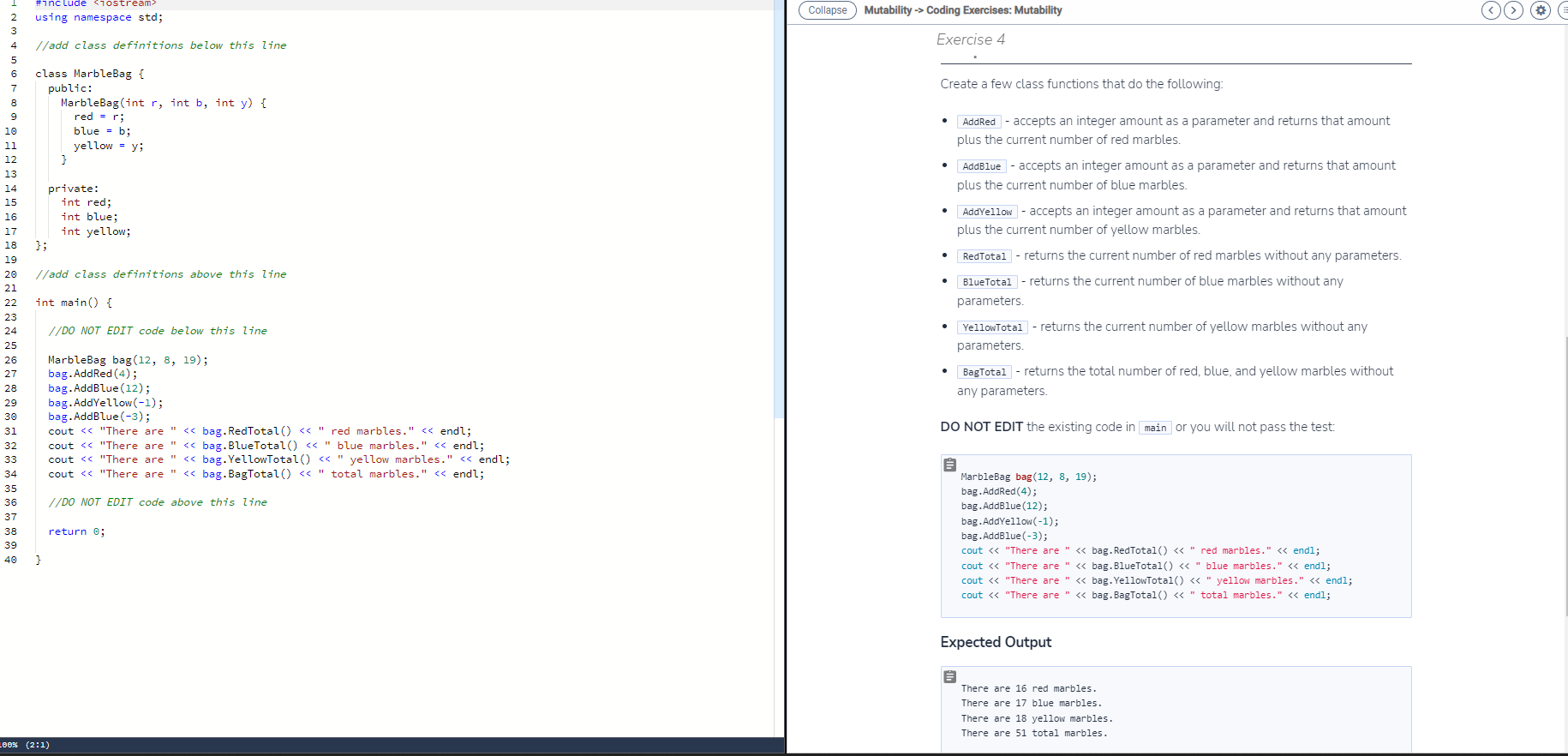
Task: Click line number 22 in the gutter
Action: point(11,303)
